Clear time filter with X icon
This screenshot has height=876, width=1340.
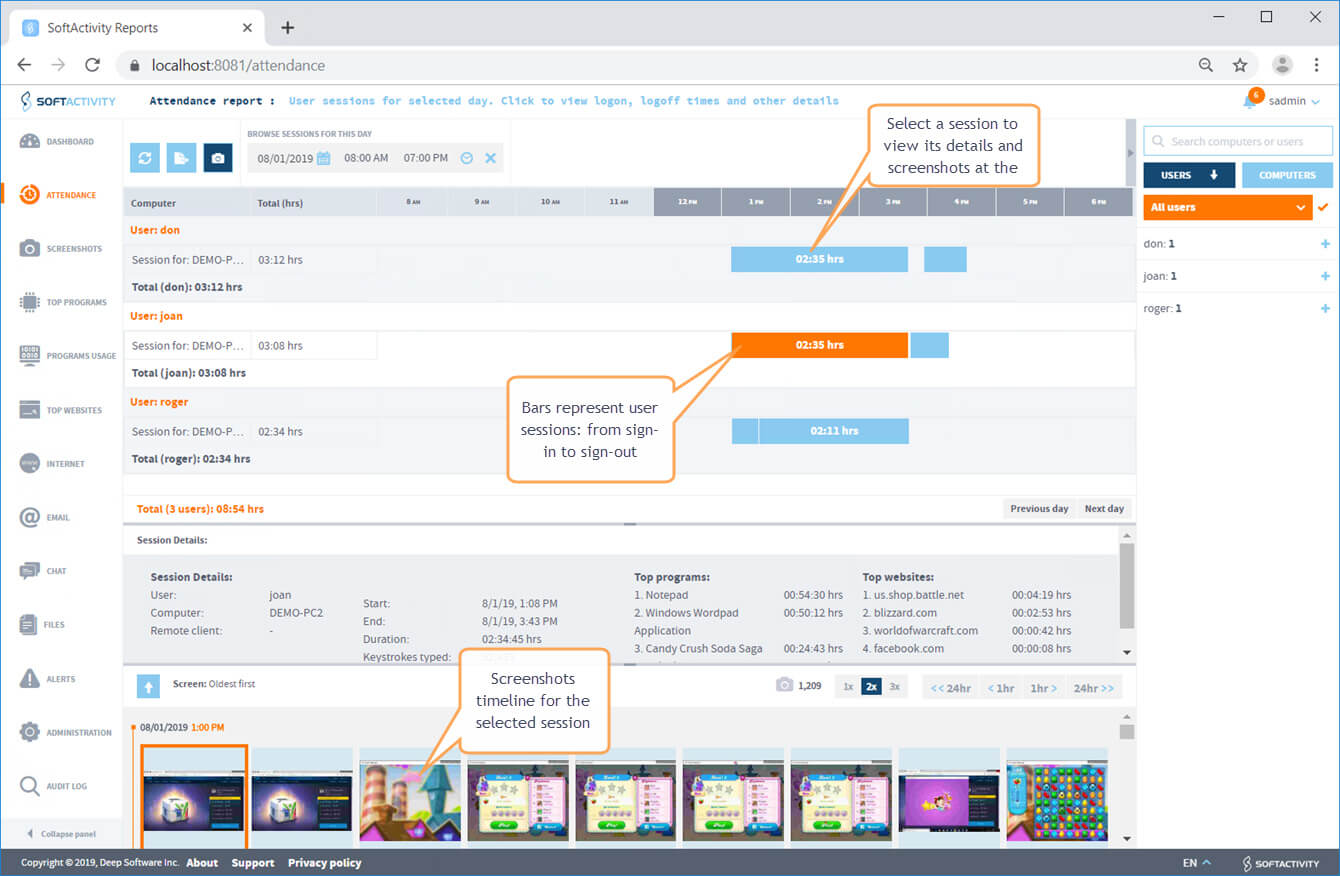point(490,158)
